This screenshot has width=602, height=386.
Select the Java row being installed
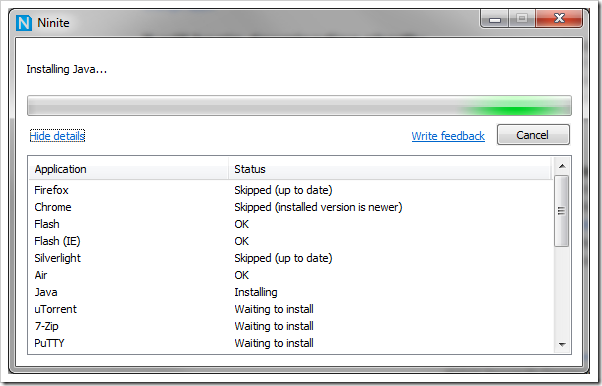(290, 292)
